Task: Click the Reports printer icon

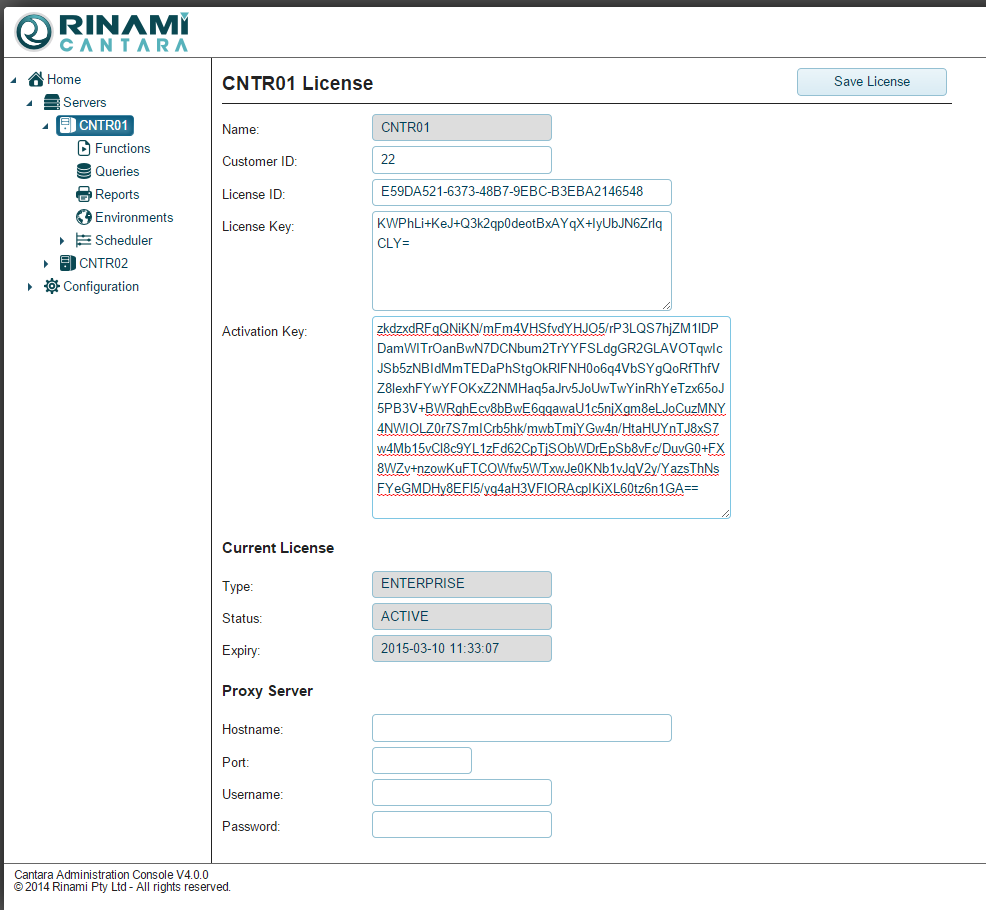Action: [x=84, y=194]
